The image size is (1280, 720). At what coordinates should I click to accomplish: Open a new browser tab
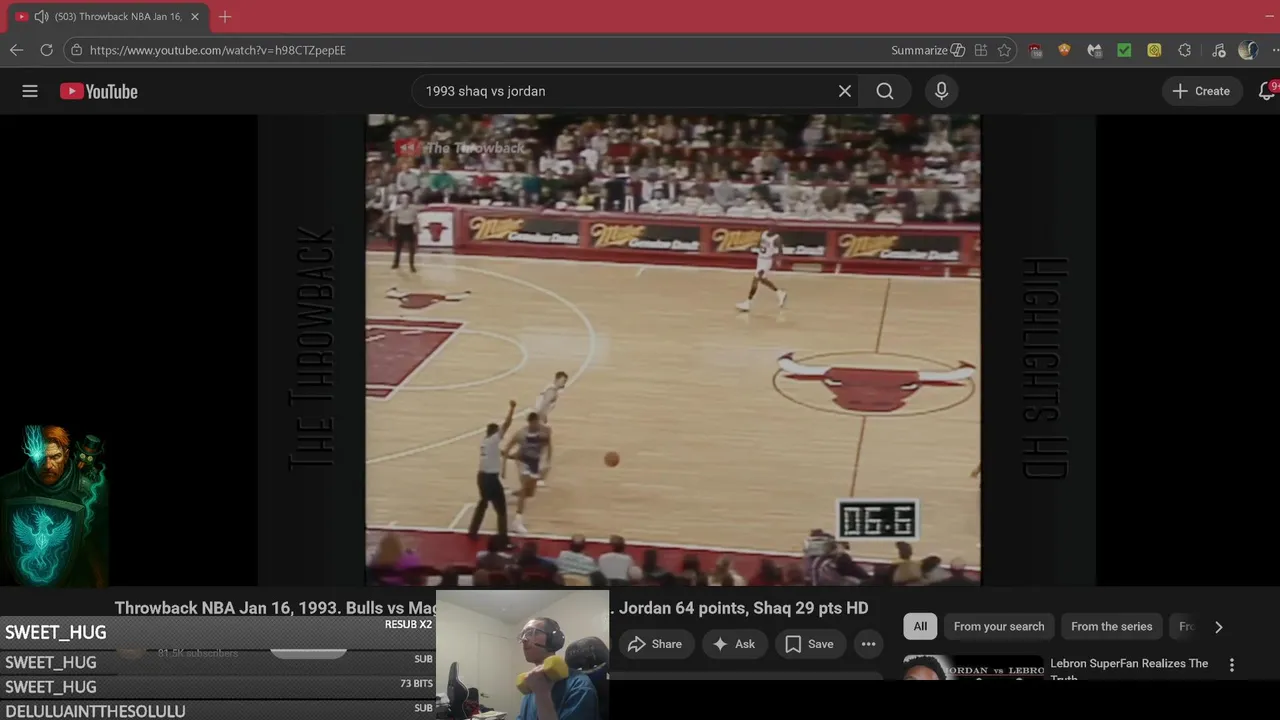pyautogui.click(x=225, y=17)
